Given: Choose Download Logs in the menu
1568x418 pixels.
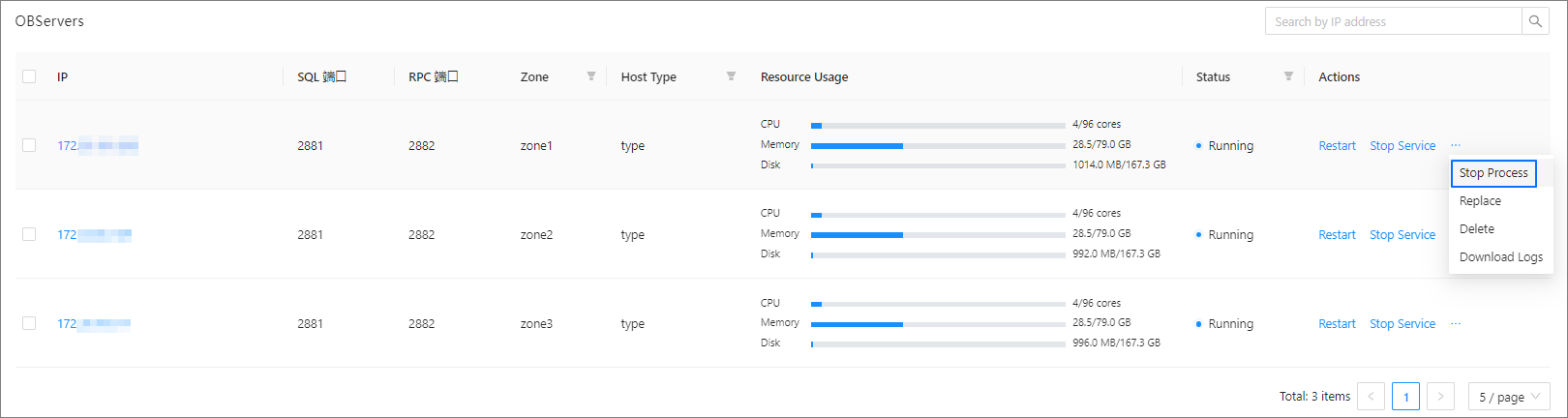Looking at the screenshot, I should pyautogui.click(x=1500, y=257).
